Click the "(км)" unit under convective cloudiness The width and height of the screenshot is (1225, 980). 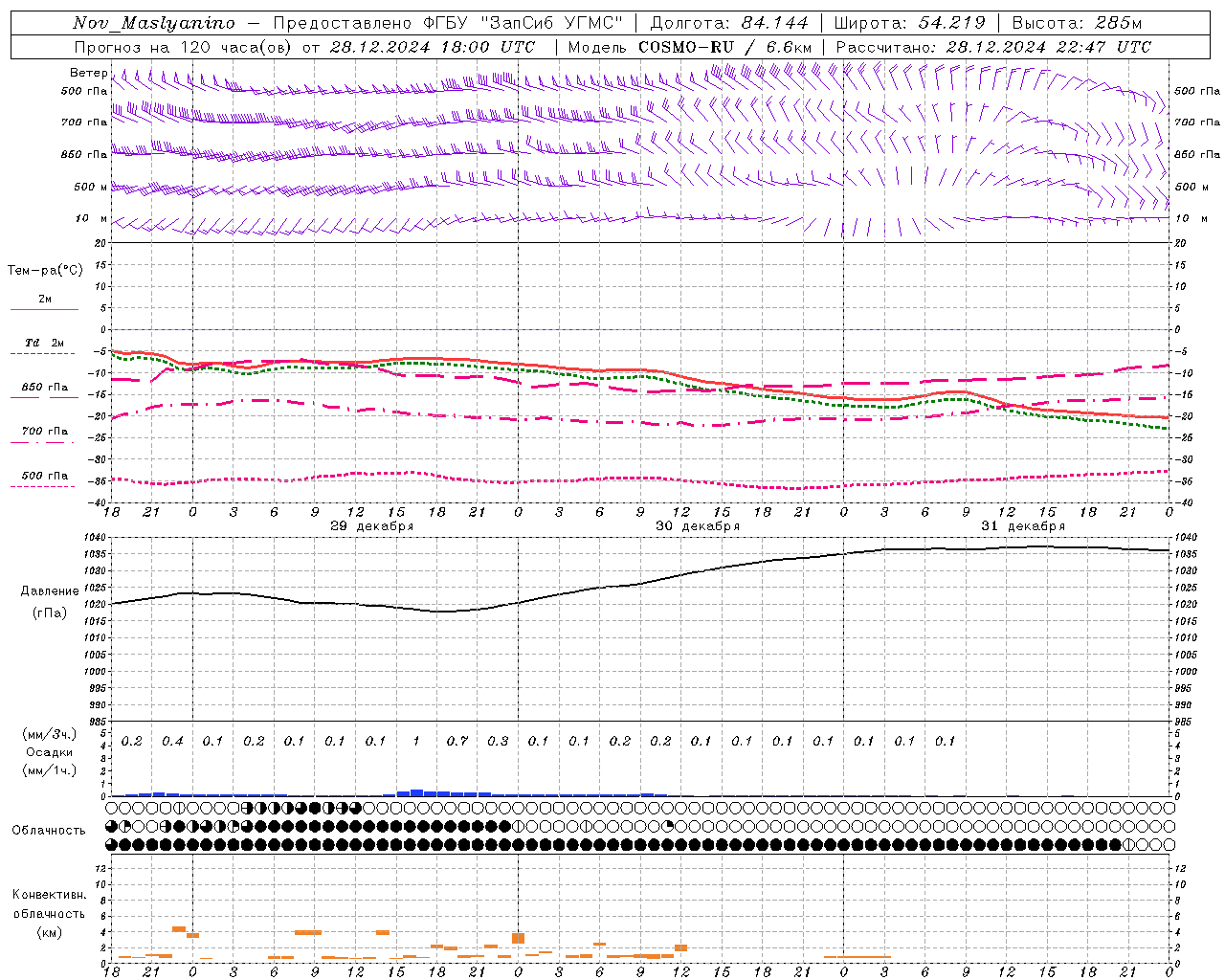pyautogui.click(x=49, y=932)
